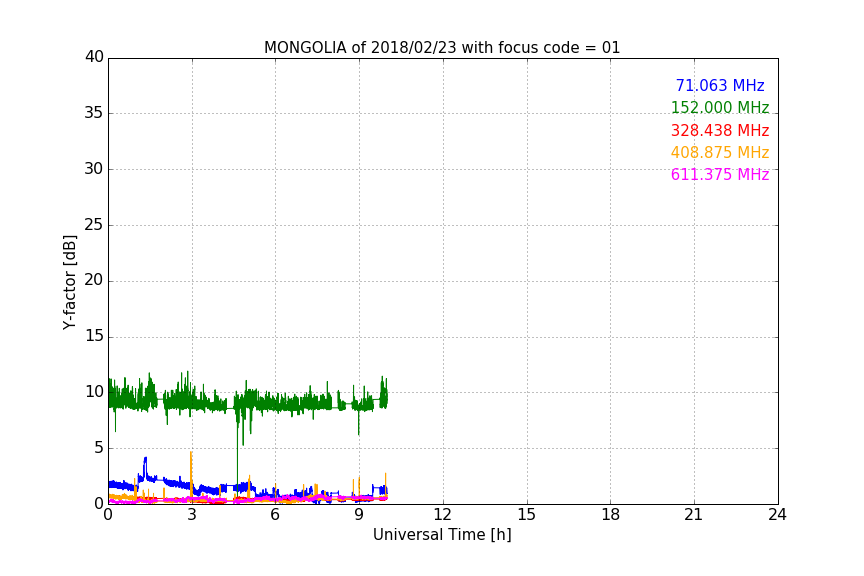Click the x-axis tick label 18

pyautogui.click(x=610, y=515)
